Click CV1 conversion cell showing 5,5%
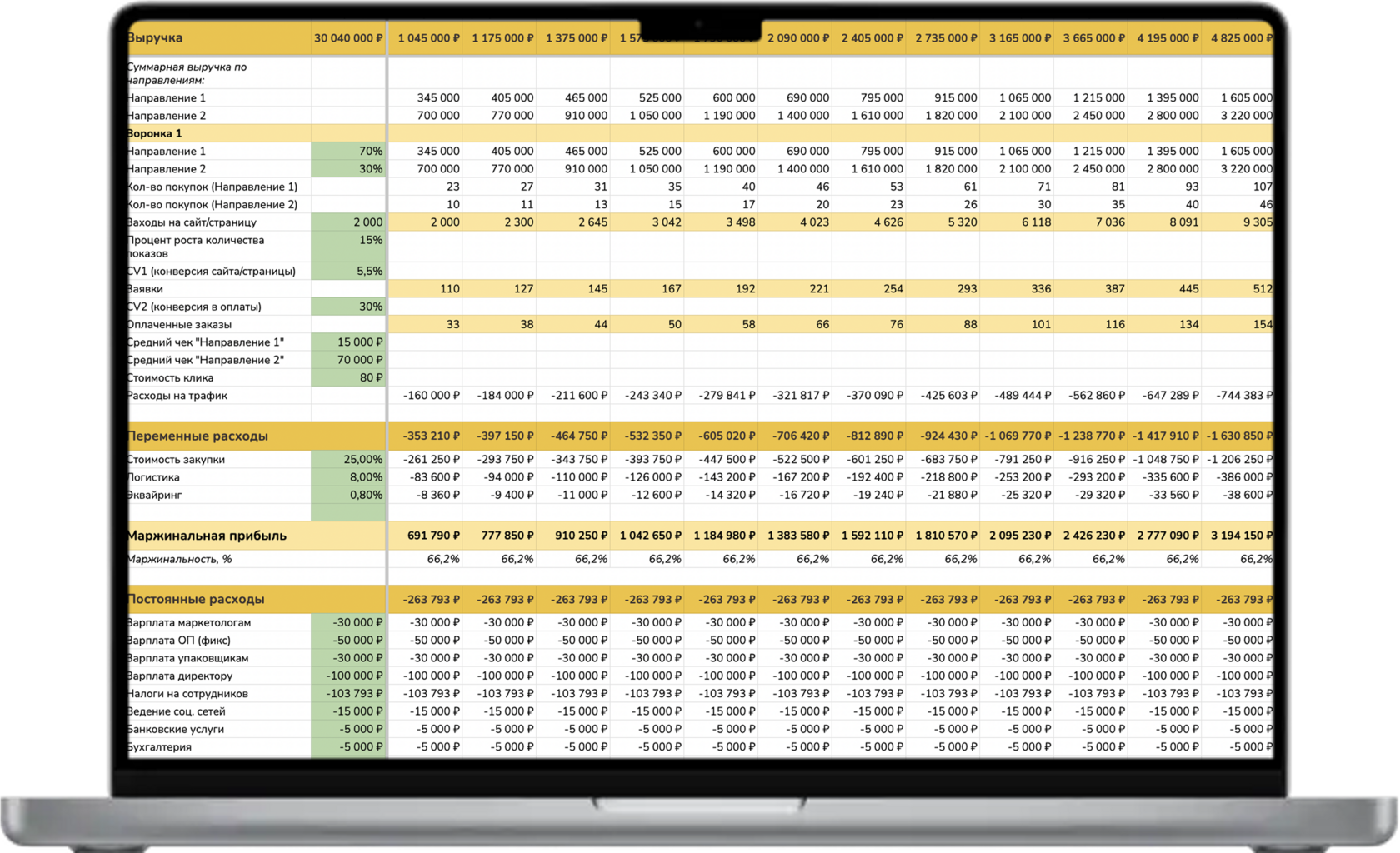Image resolution: width=1400 pixels, height=853 pixels. pos(348,271)
